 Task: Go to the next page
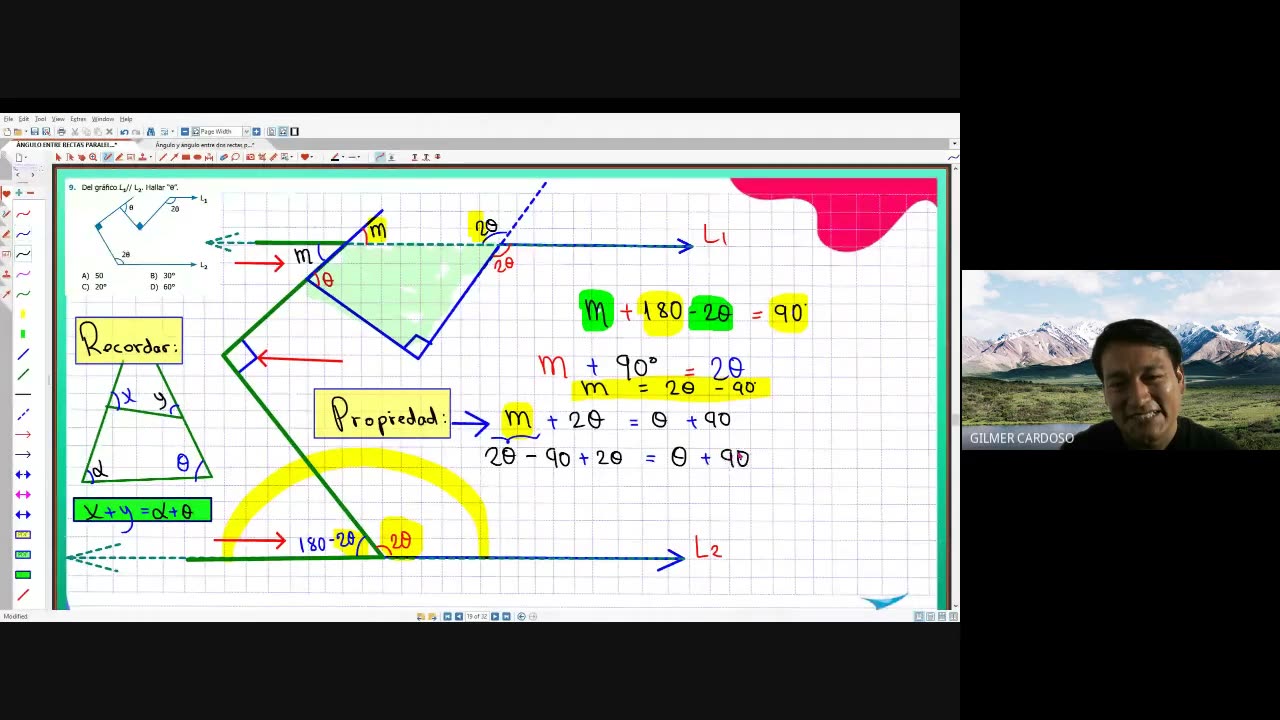[495, 616]
